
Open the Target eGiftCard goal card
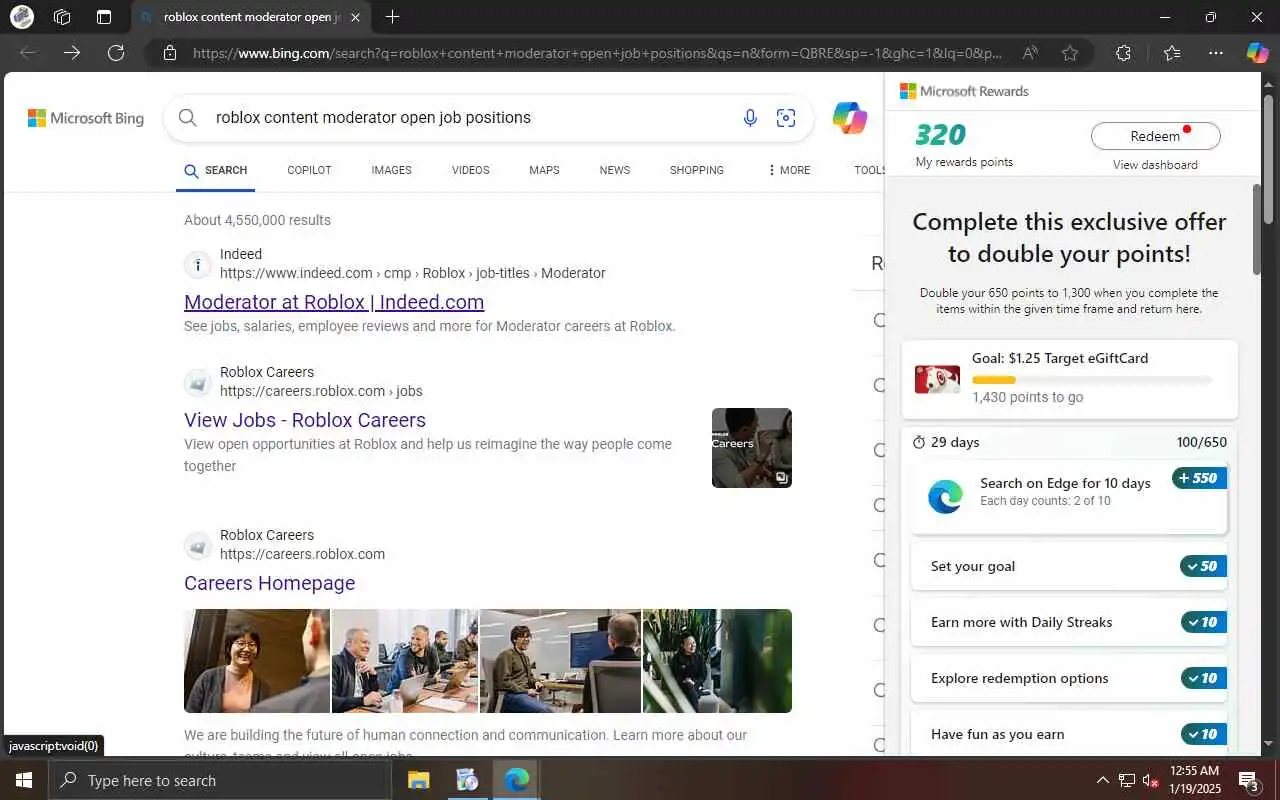1069,379
